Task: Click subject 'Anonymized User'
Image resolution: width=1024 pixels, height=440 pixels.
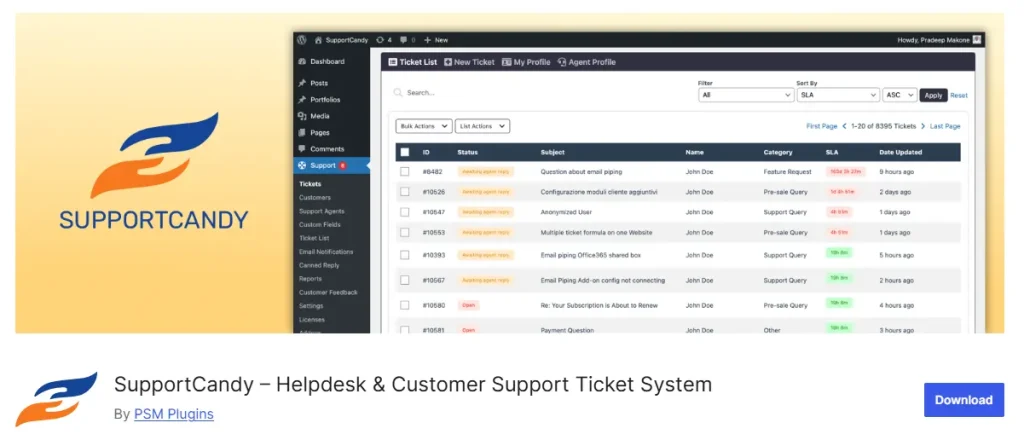Action: pyautogui.click(x=564, y=212)
